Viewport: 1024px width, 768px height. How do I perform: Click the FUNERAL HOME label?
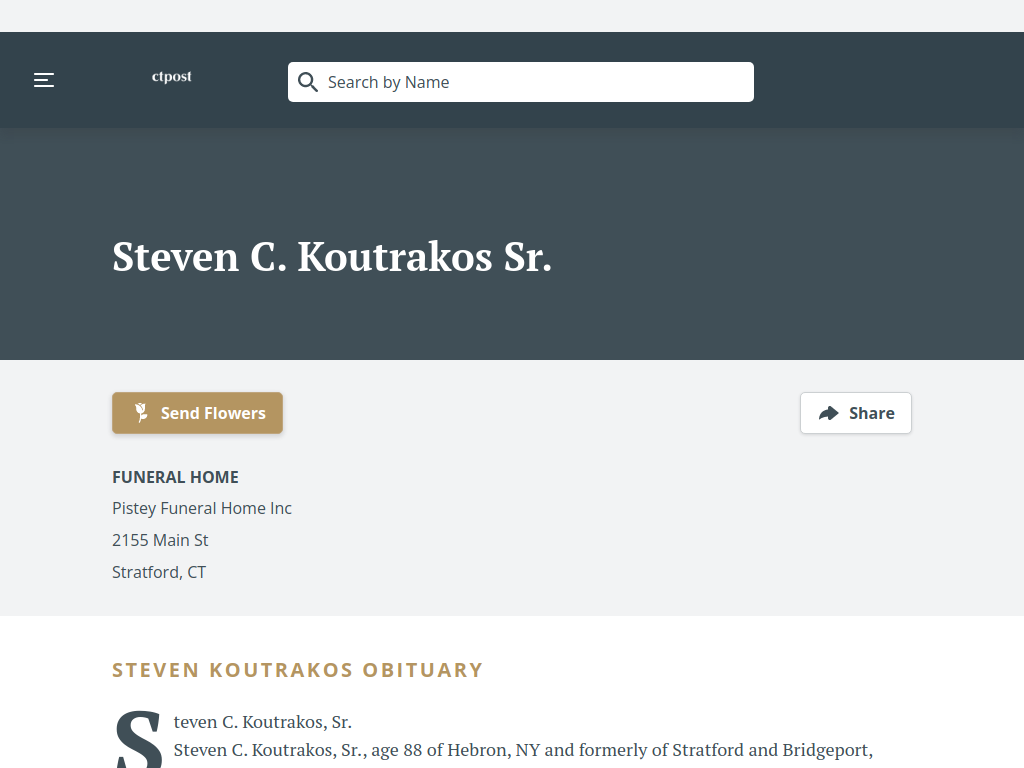[175, 477]
